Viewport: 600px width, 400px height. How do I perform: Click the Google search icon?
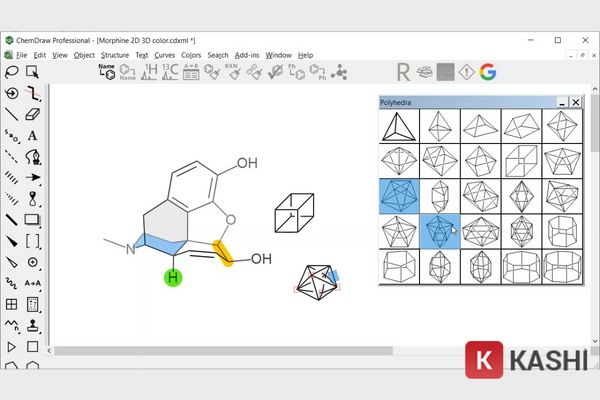point(488,72)
